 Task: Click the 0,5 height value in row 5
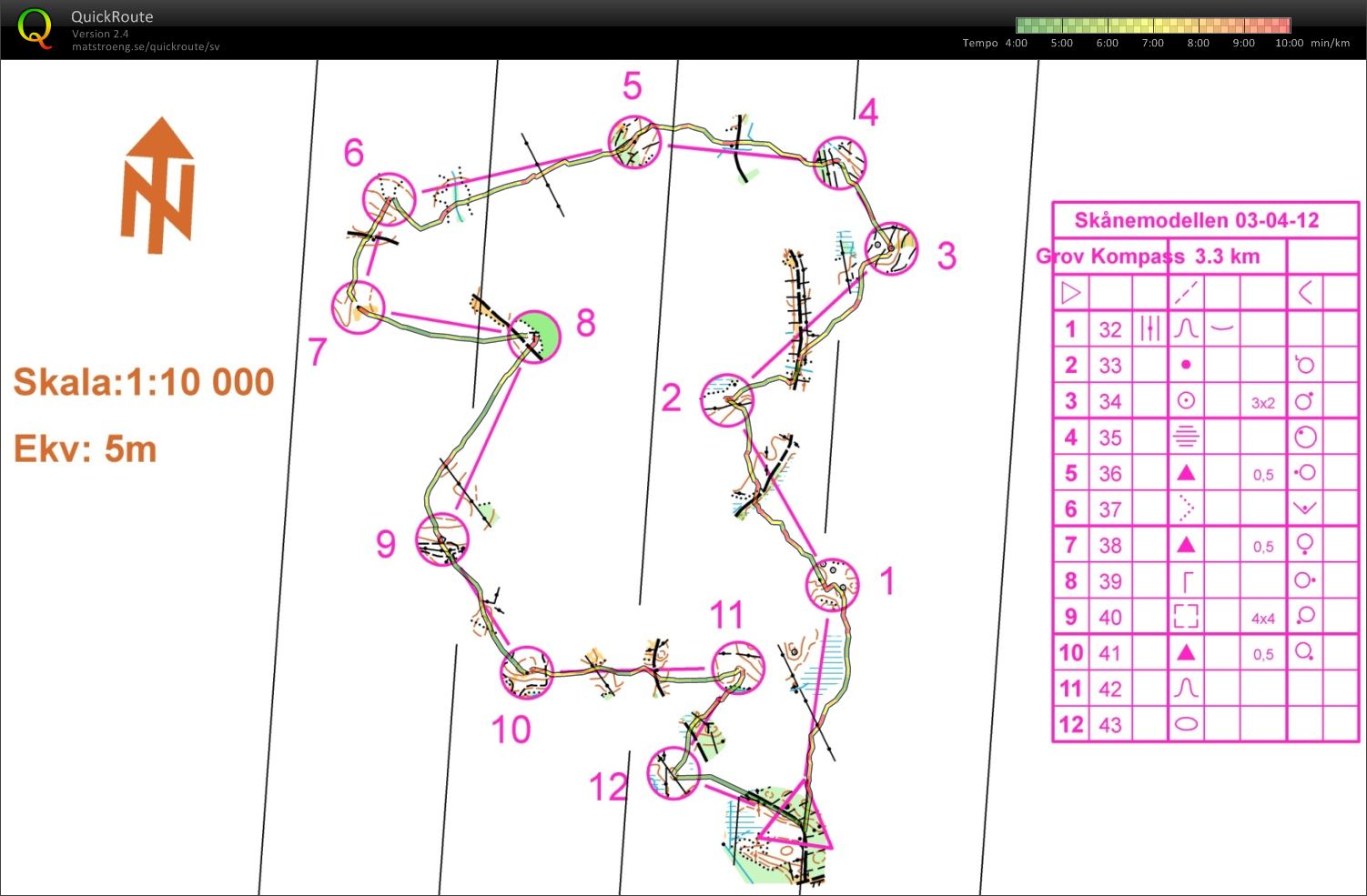[x=1262, y=475]
